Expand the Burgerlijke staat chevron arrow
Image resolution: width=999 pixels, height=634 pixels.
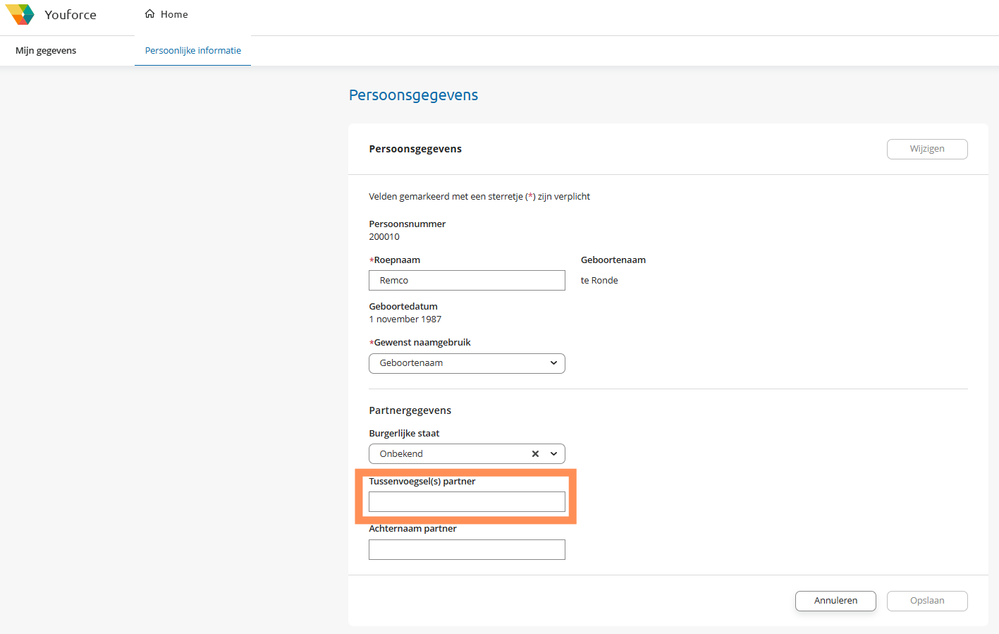(554, 454)
